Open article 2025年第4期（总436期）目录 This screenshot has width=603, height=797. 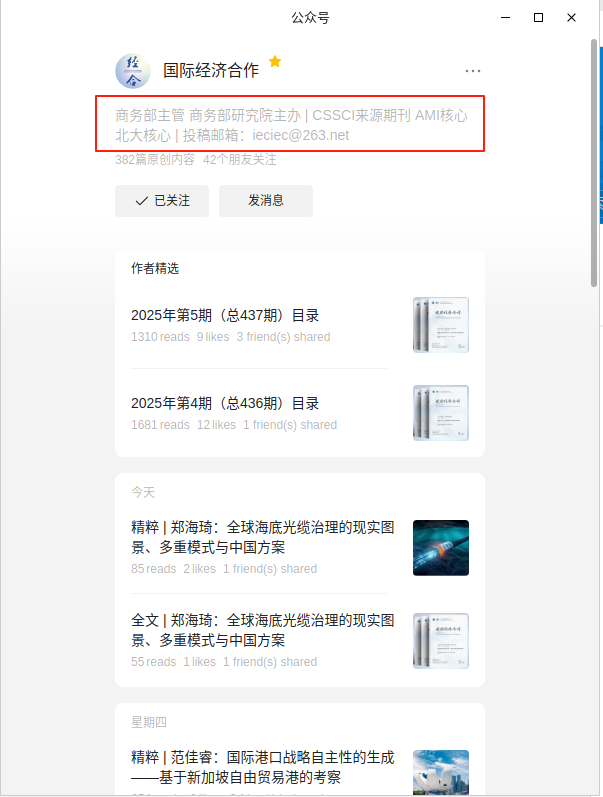click(225, 404)
